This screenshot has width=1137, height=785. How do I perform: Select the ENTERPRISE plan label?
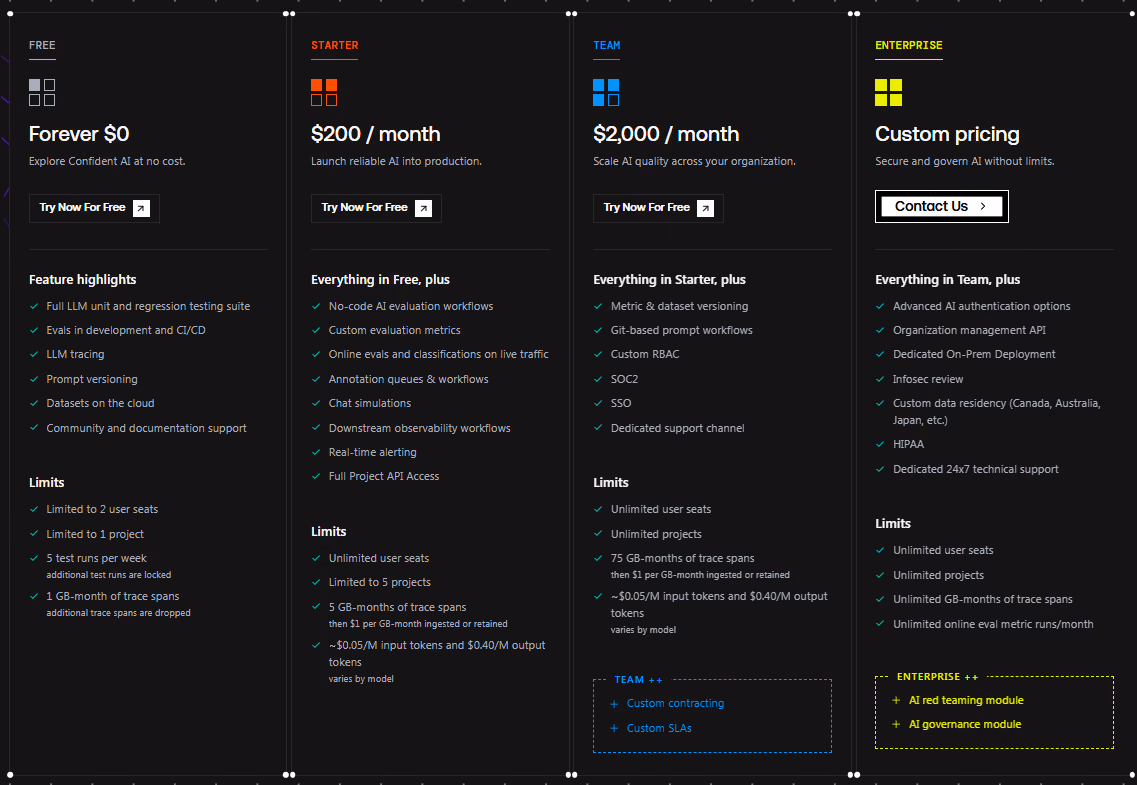pos(909,45)
